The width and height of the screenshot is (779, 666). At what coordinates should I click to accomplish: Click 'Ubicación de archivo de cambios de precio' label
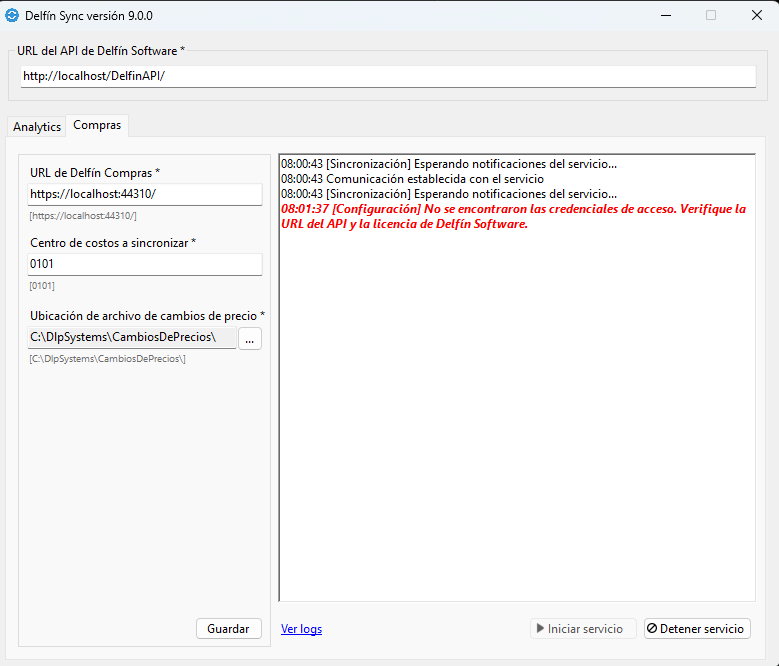tap(147, 316)
